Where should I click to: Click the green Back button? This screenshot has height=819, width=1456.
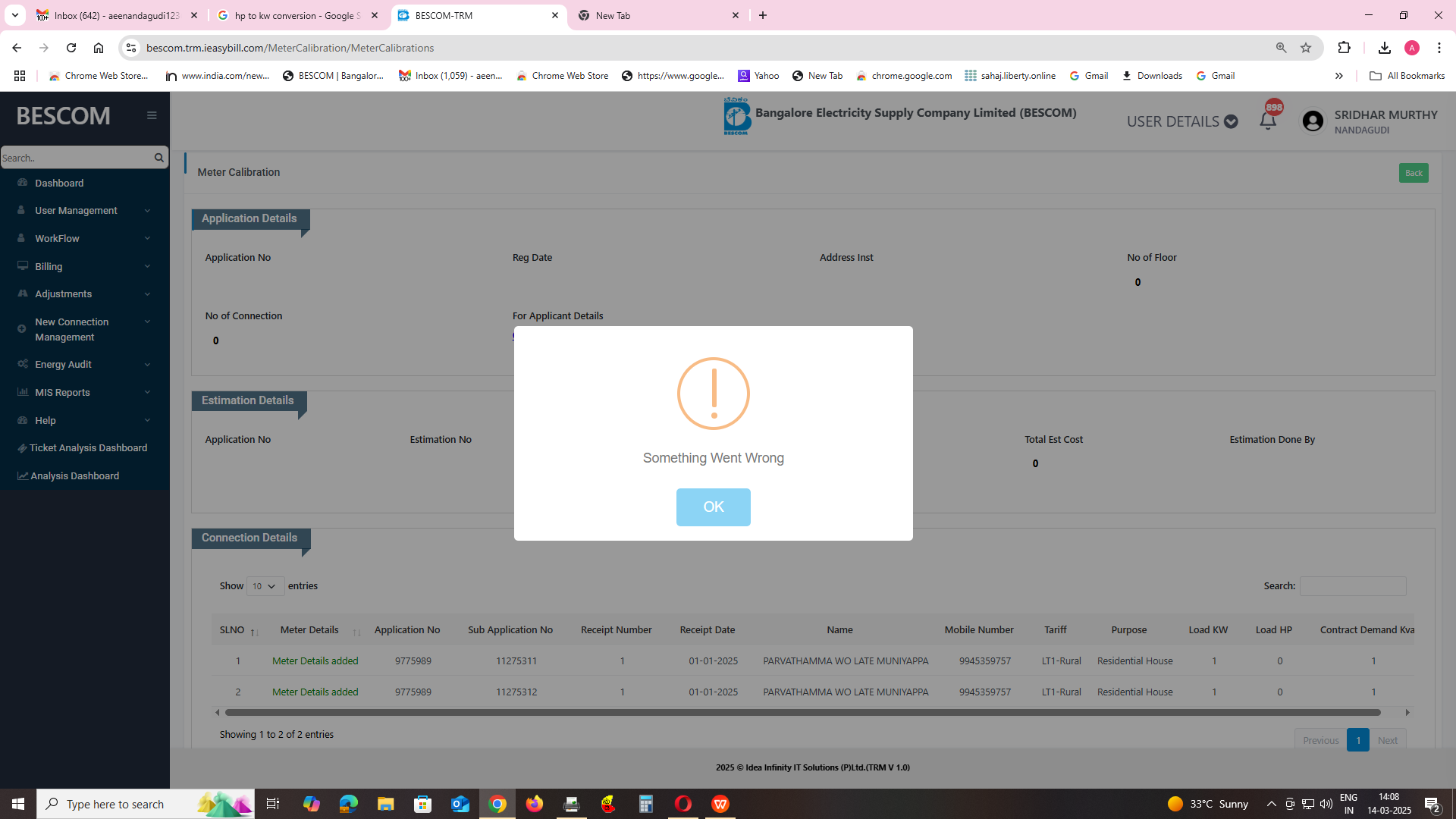1414,173
